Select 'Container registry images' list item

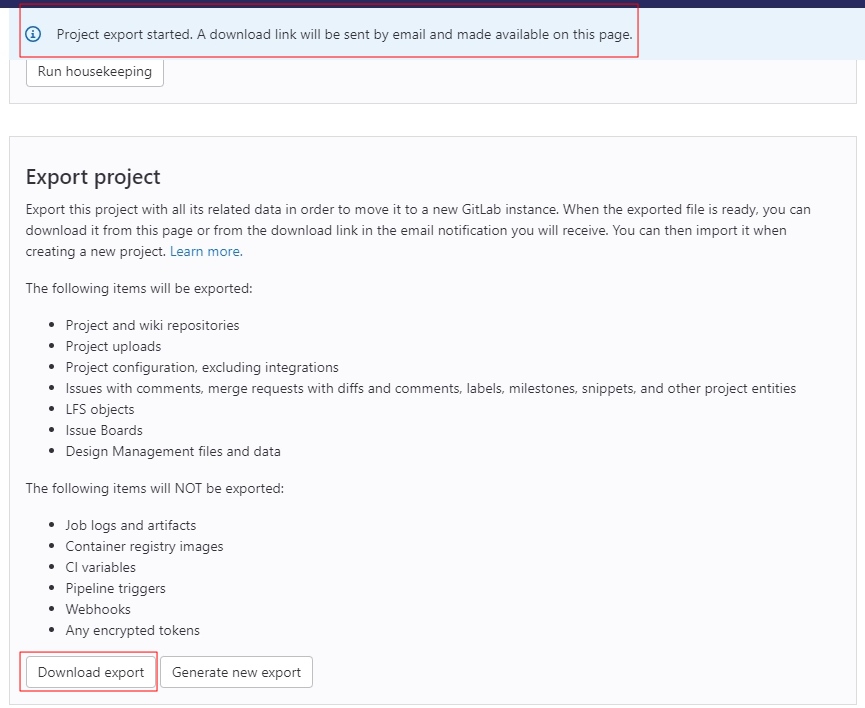(145, 546)
